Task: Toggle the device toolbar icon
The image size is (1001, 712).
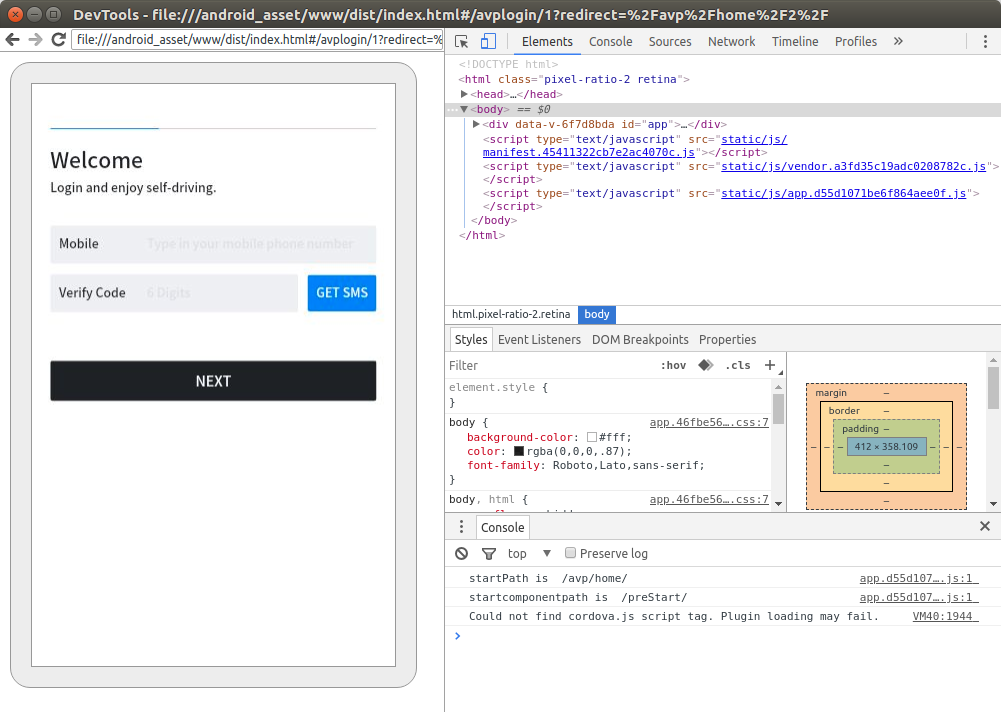Action: point(488,42)
